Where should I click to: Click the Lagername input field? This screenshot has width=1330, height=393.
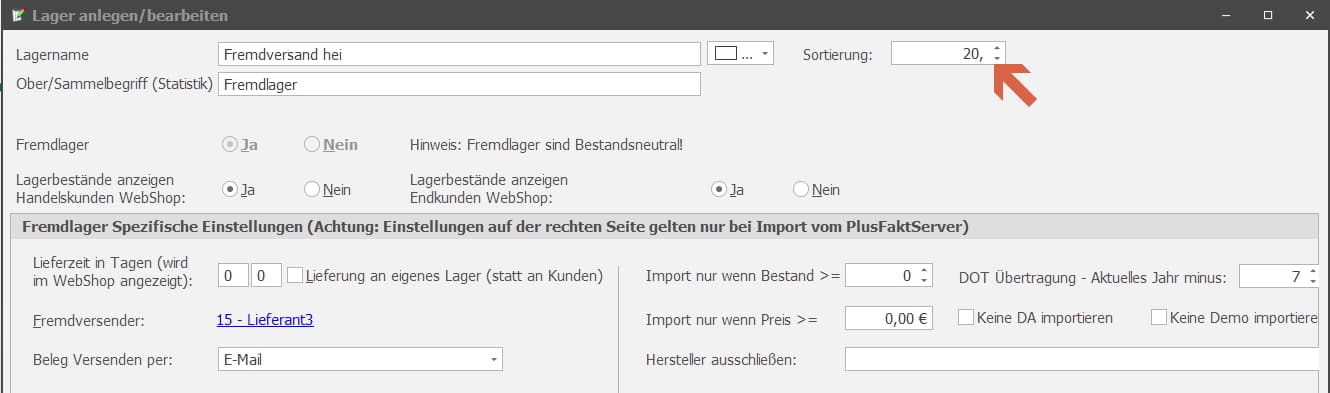point(459,54)
